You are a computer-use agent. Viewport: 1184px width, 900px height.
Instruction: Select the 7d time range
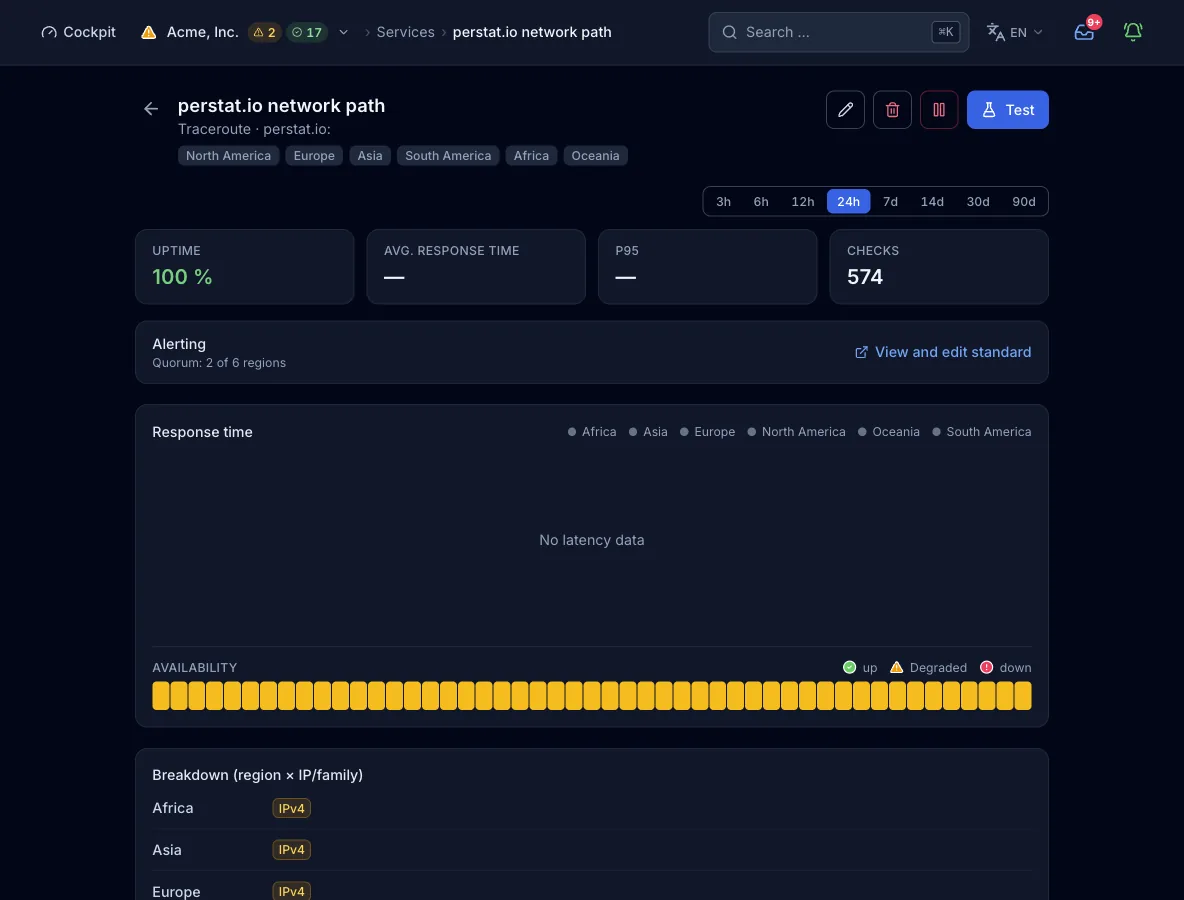pos(890,202)
